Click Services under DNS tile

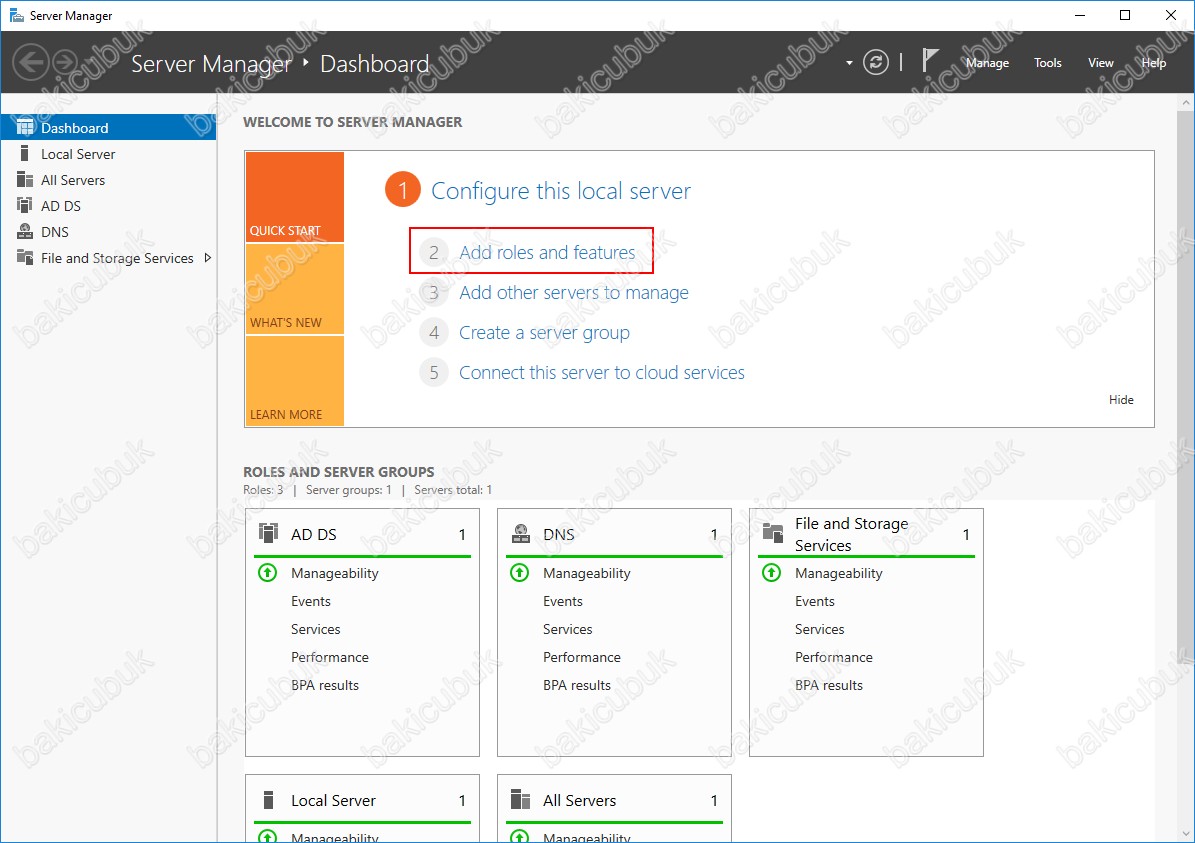tap(567, 629)
